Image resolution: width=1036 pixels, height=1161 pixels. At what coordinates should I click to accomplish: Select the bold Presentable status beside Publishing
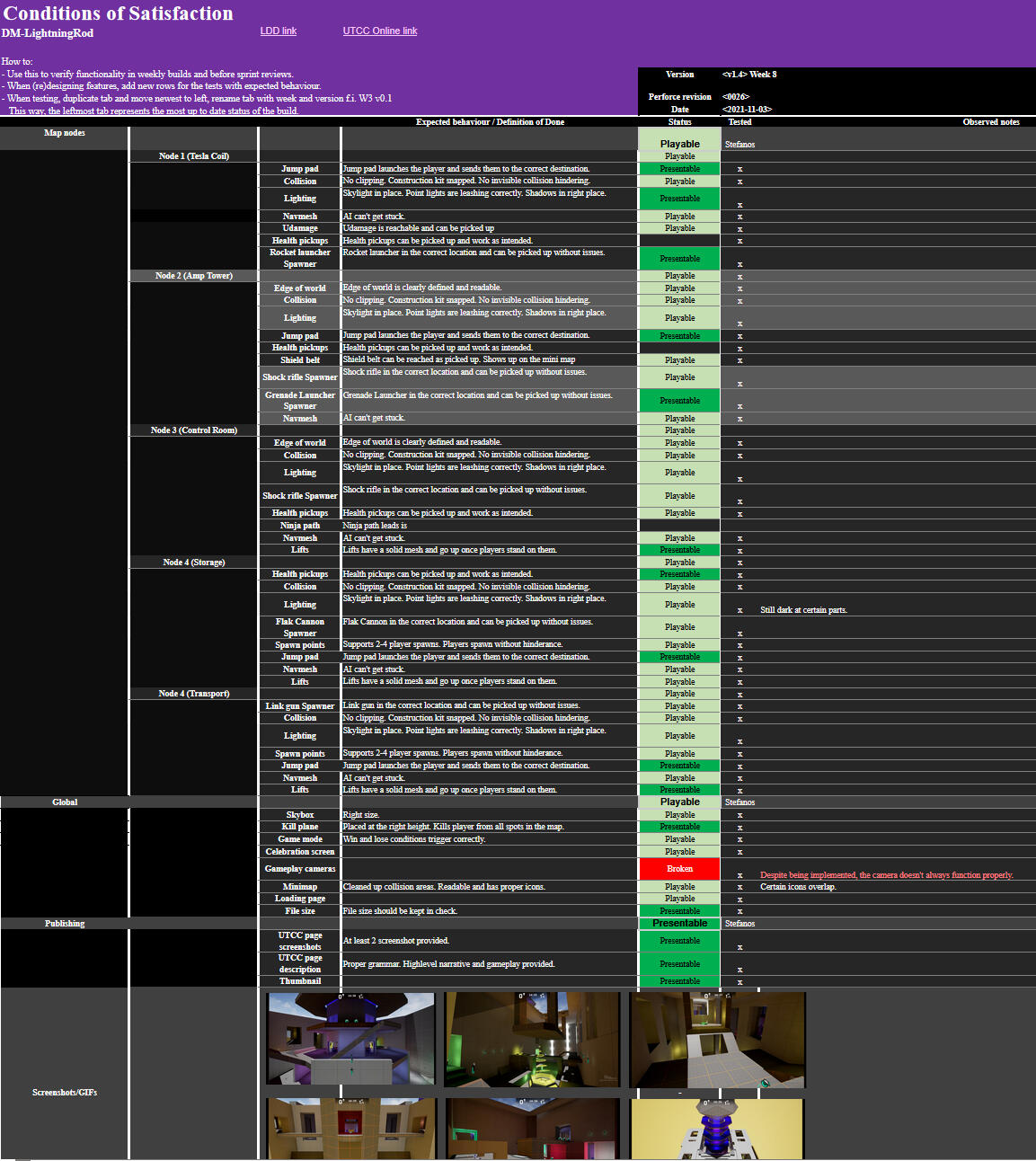(x=679, y=923)
